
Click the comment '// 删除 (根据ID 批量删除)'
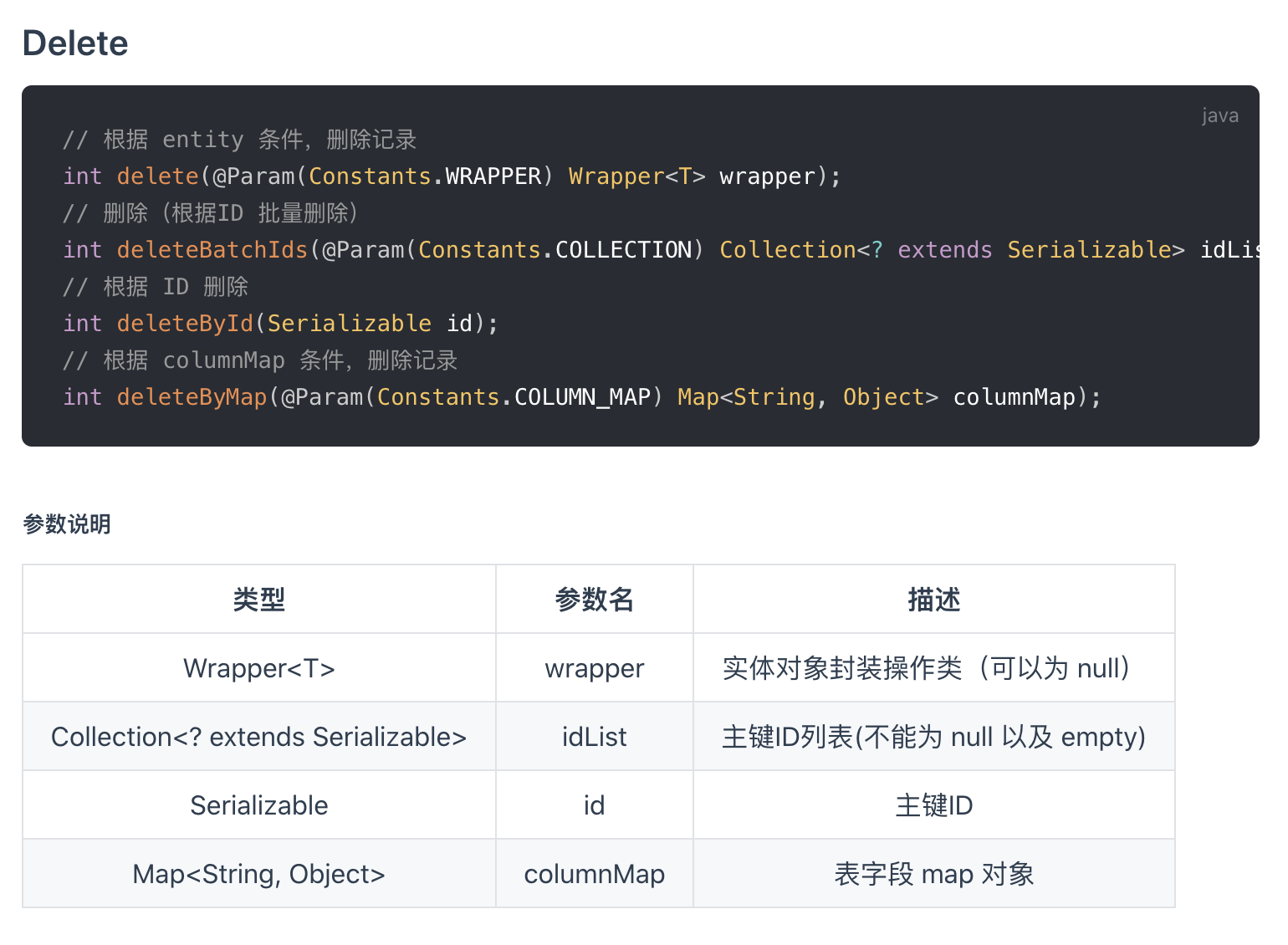click(211, 213)
